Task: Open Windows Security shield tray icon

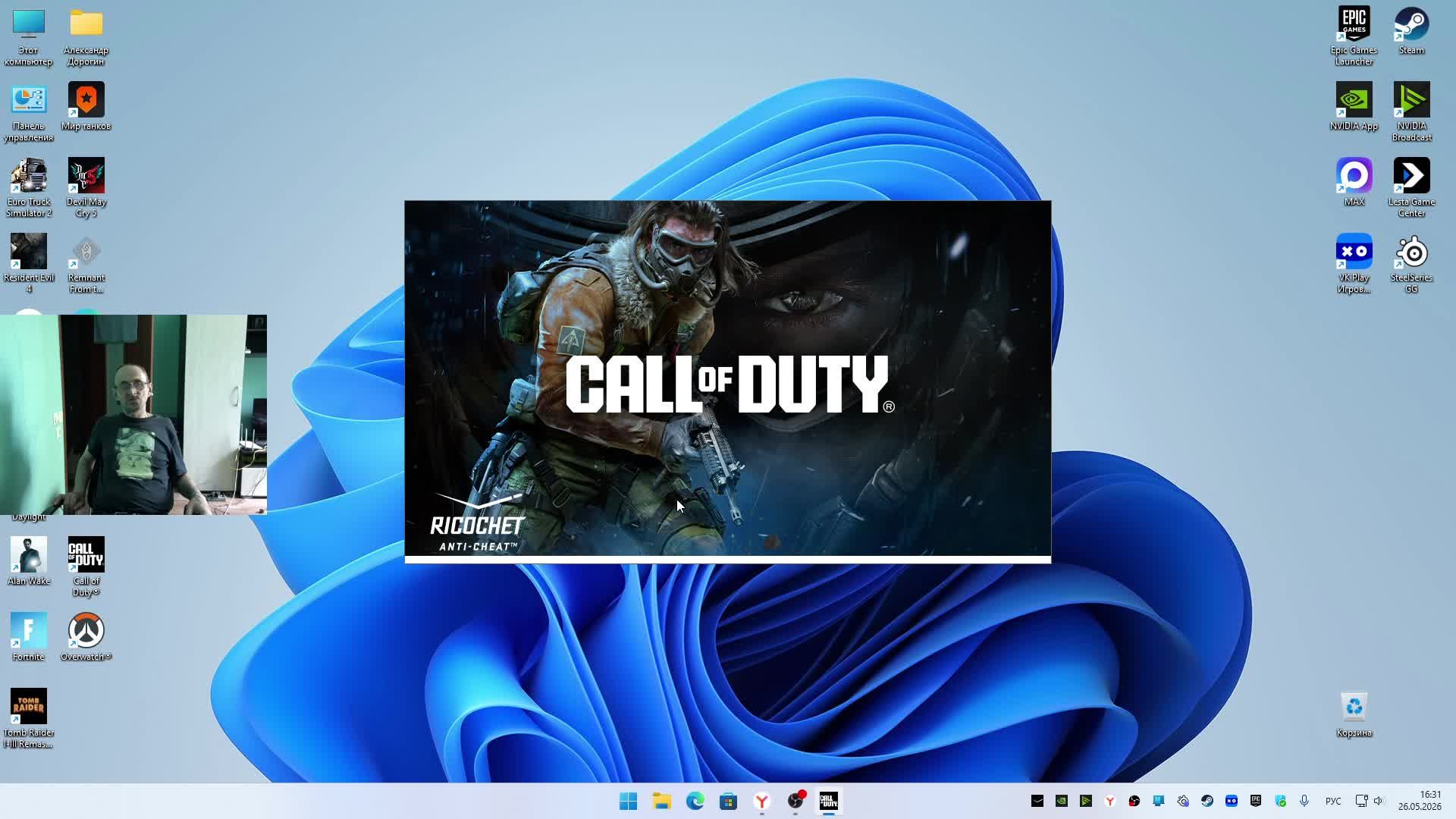Action: point(1280,801)
